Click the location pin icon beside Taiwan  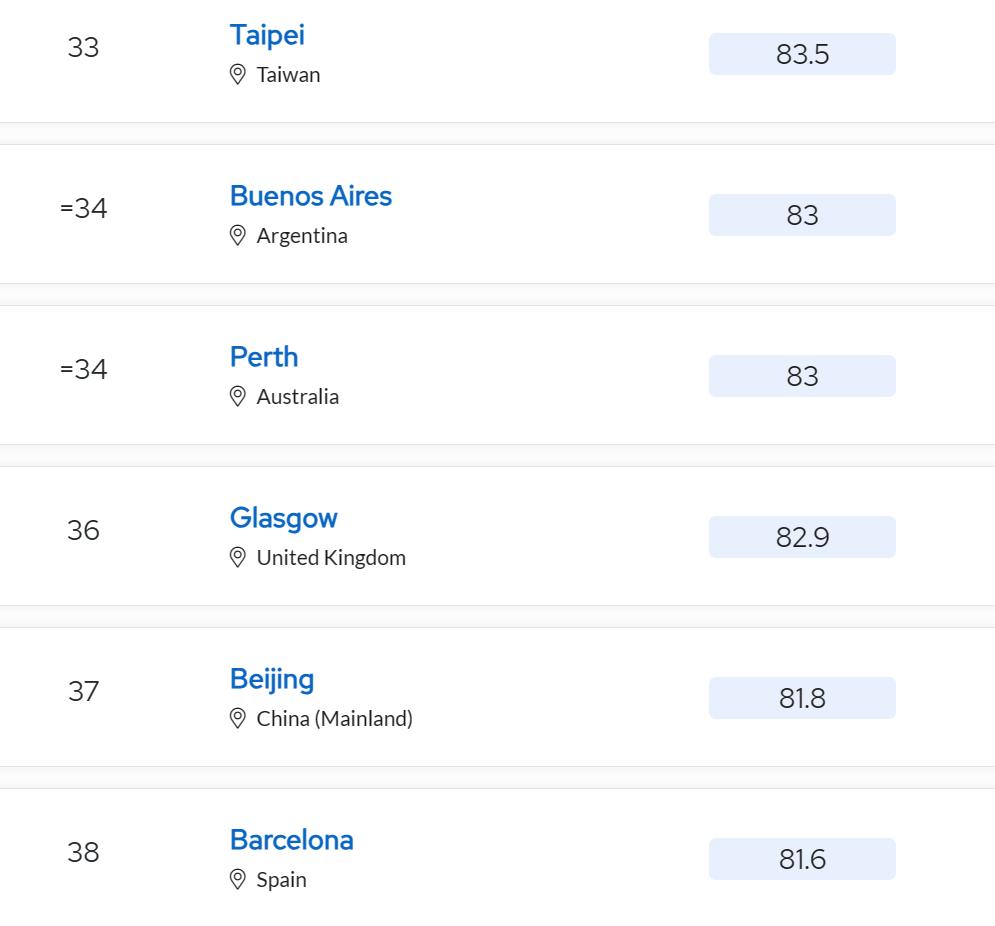238,75
